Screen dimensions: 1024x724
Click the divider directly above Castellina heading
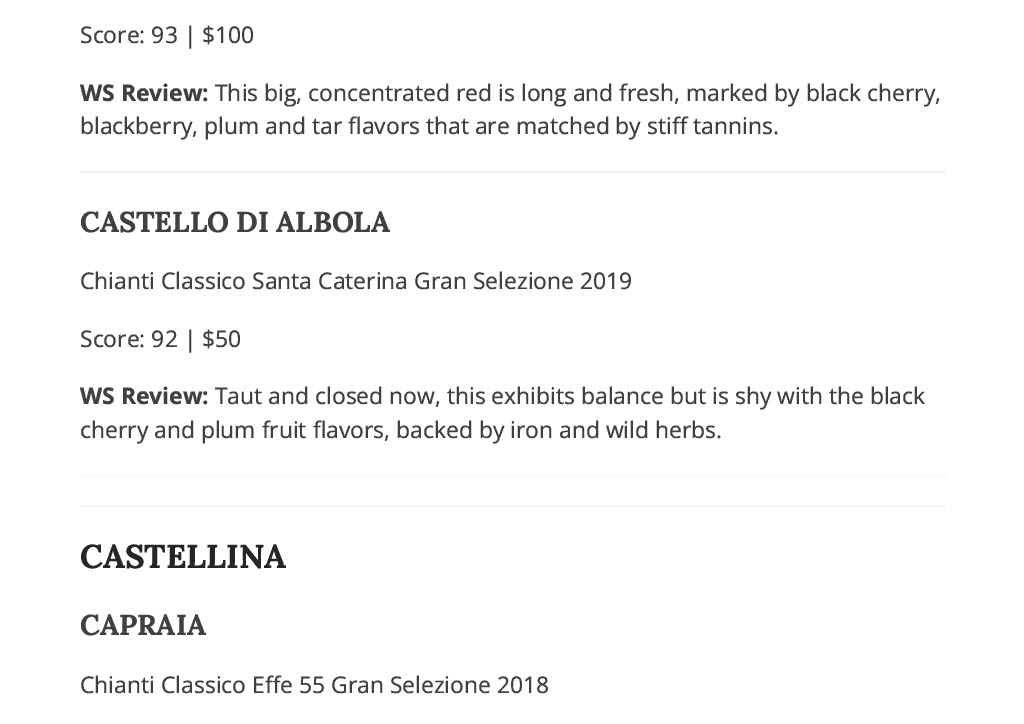coord(513,506)
